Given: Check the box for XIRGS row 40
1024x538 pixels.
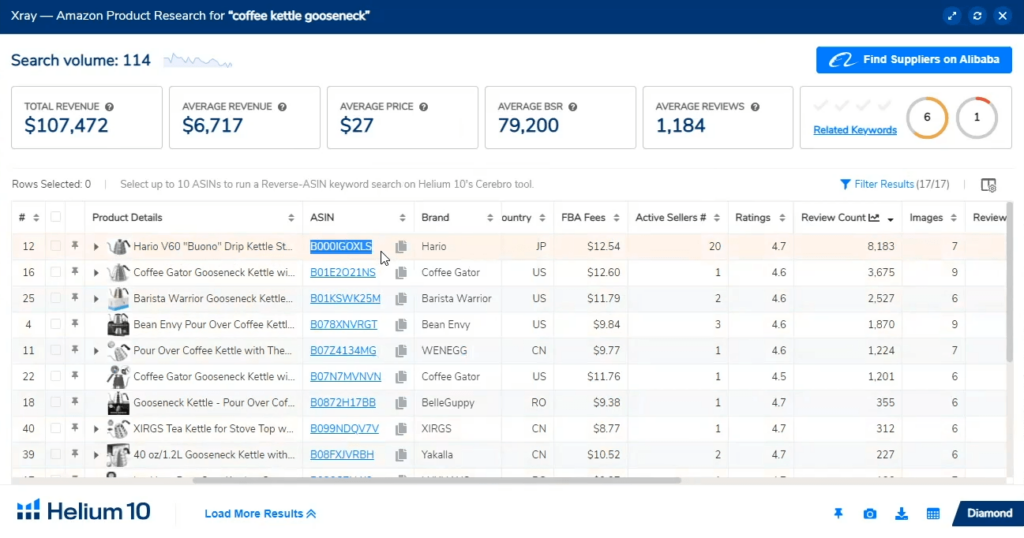Looking at the screenshot, I should pyautogui.click(x=56, y=428).
